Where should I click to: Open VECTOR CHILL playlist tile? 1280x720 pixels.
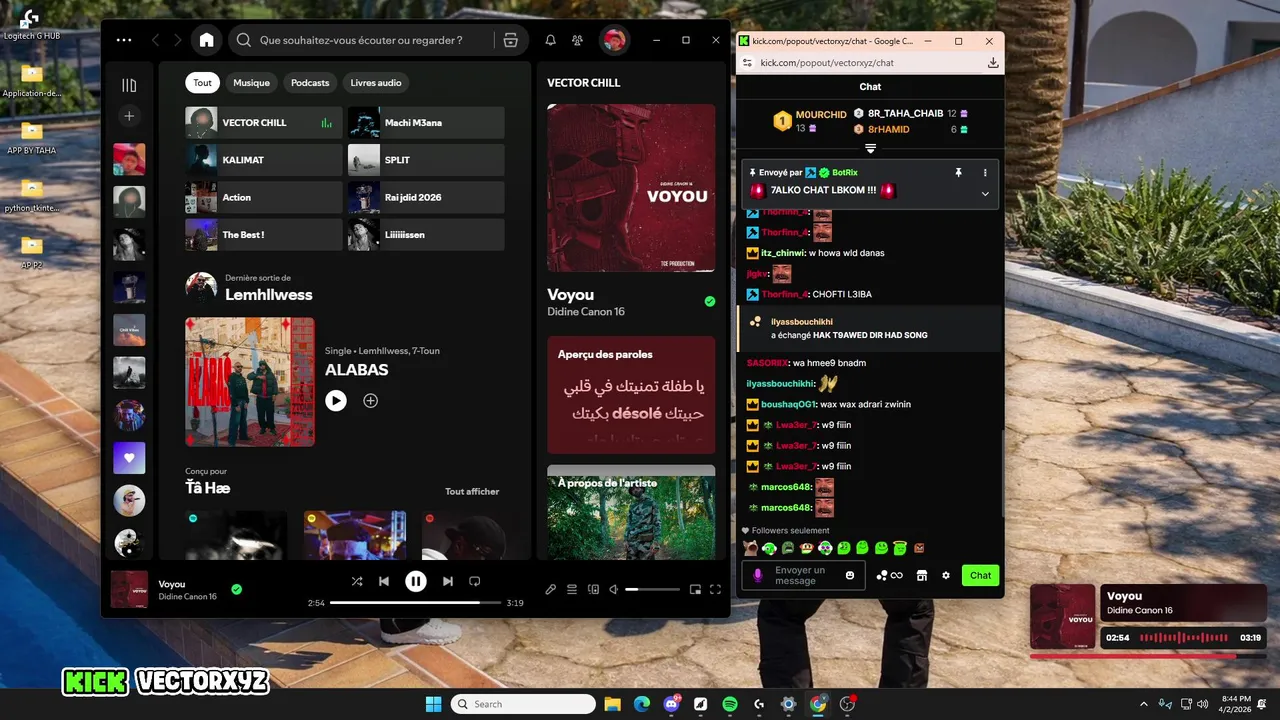(264, 123)
